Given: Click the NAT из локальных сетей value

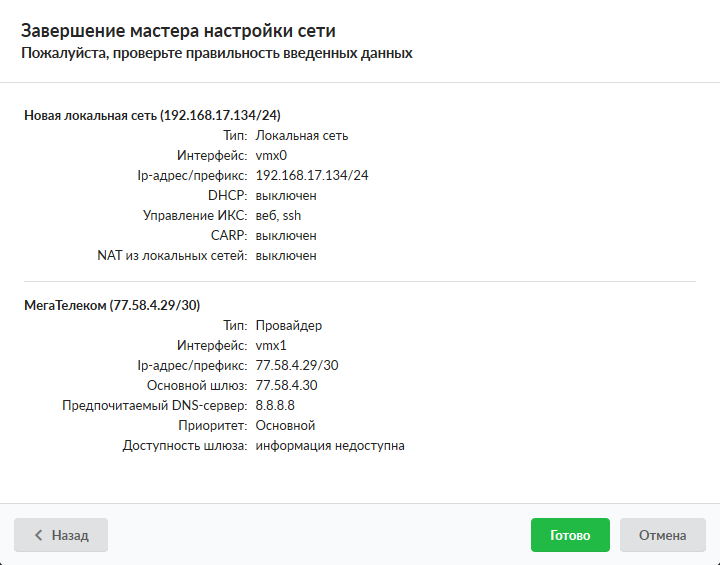Looking at the screenshot, I should [x=286, y=255].
